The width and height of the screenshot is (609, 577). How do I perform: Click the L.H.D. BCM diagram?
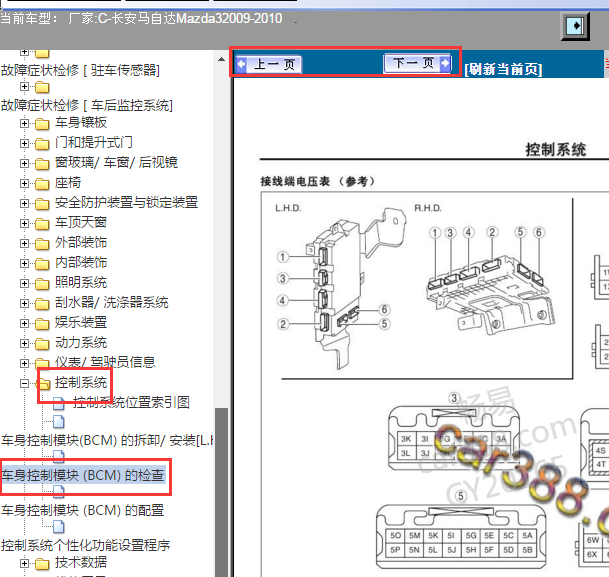(x=342, y=288)
